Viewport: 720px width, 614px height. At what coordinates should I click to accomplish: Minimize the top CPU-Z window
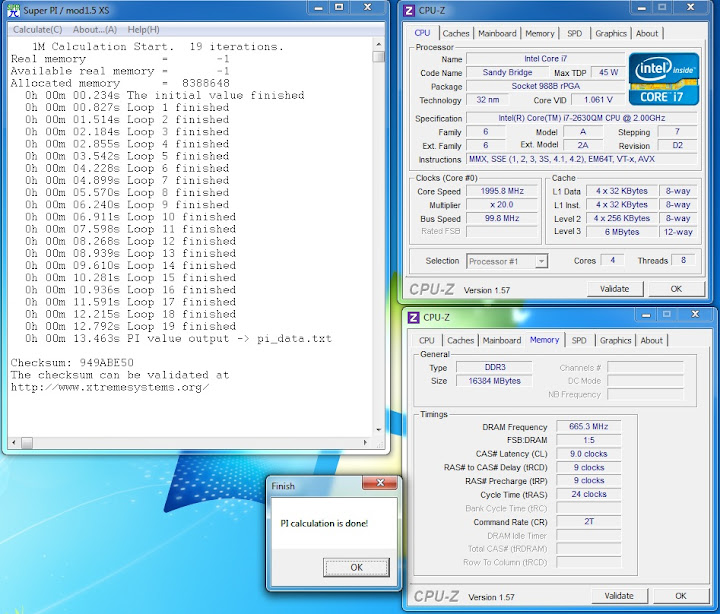coord(642,7)
